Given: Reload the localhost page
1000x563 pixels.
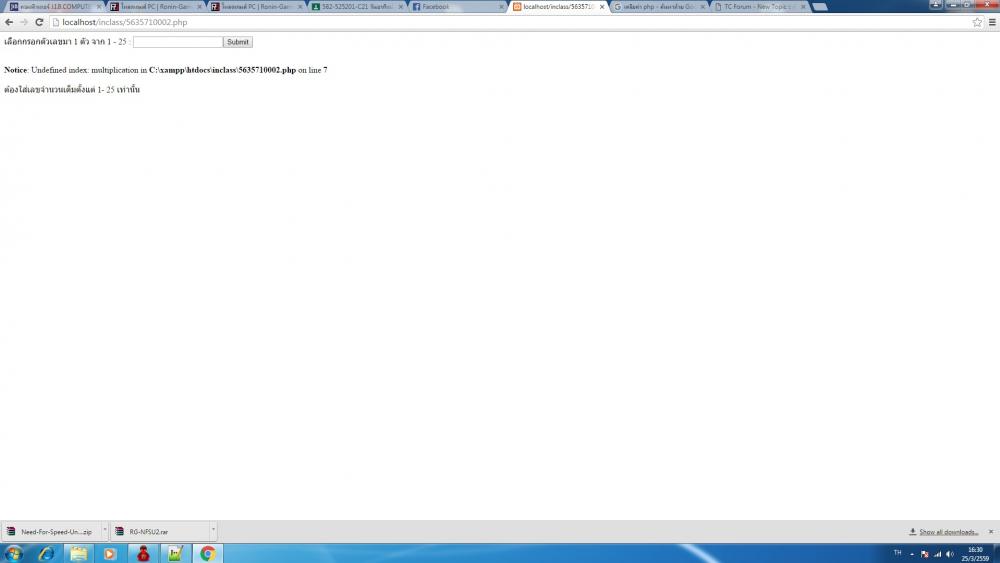Looking at the screenshot, I should (x=39, y=22).
